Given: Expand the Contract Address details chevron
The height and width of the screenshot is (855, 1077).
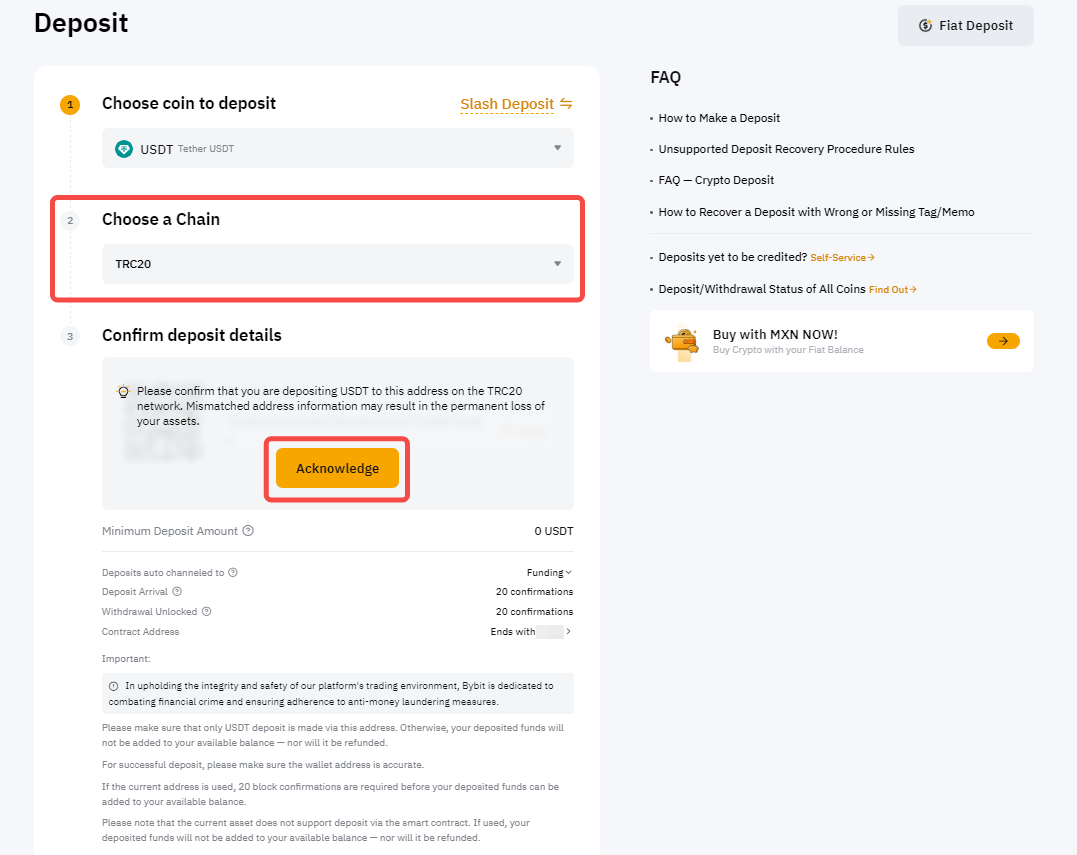Looking at the screenshot, I should coord(569,632).
